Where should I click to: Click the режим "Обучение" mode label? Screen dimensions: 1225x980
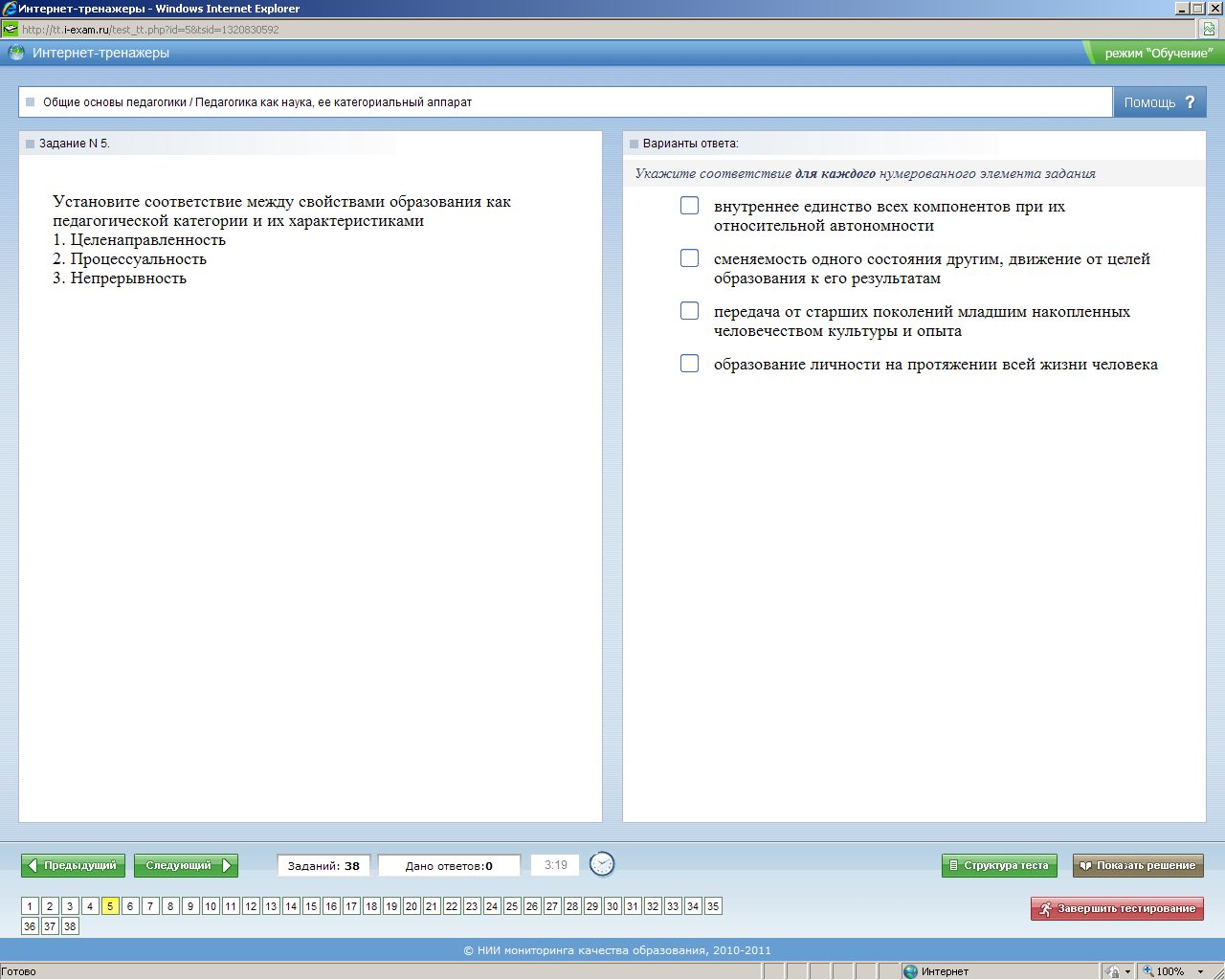coord(1158,54)
